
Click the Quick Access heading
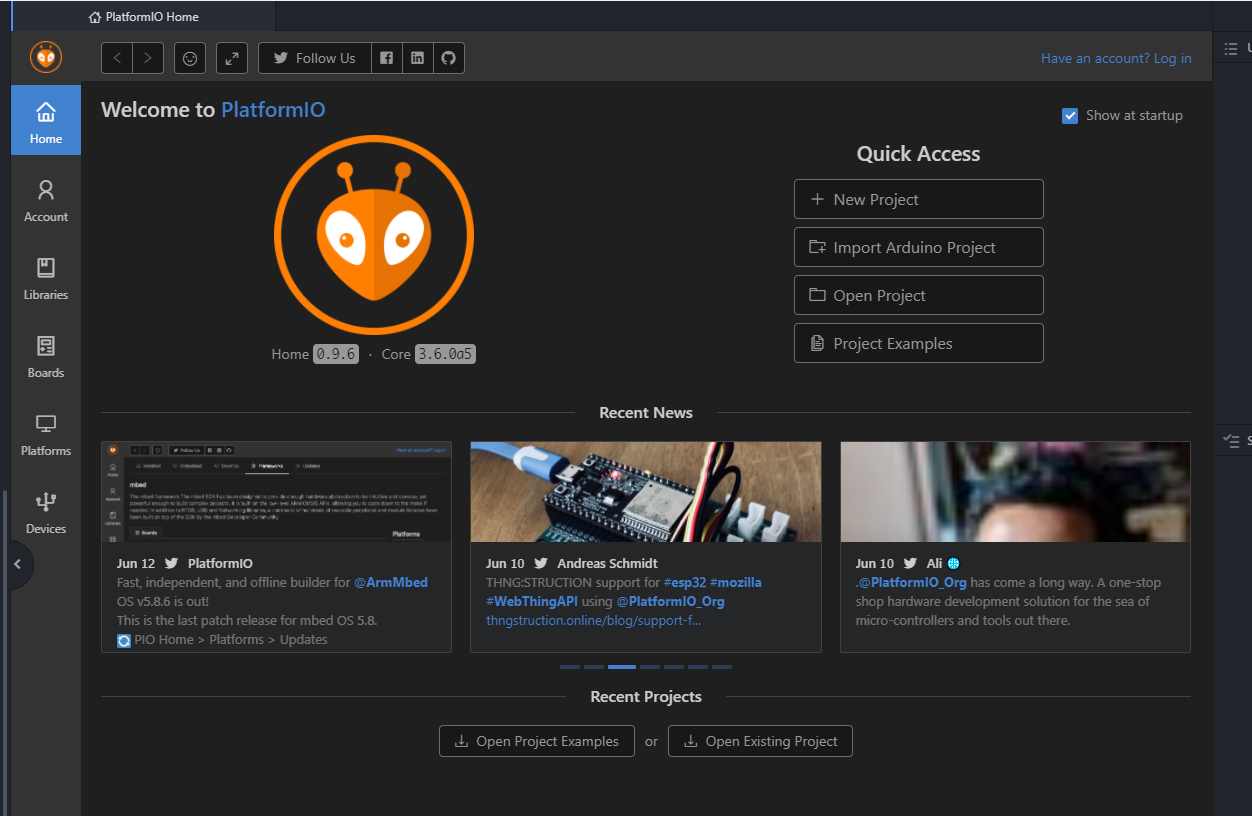(x=918, y=154)
